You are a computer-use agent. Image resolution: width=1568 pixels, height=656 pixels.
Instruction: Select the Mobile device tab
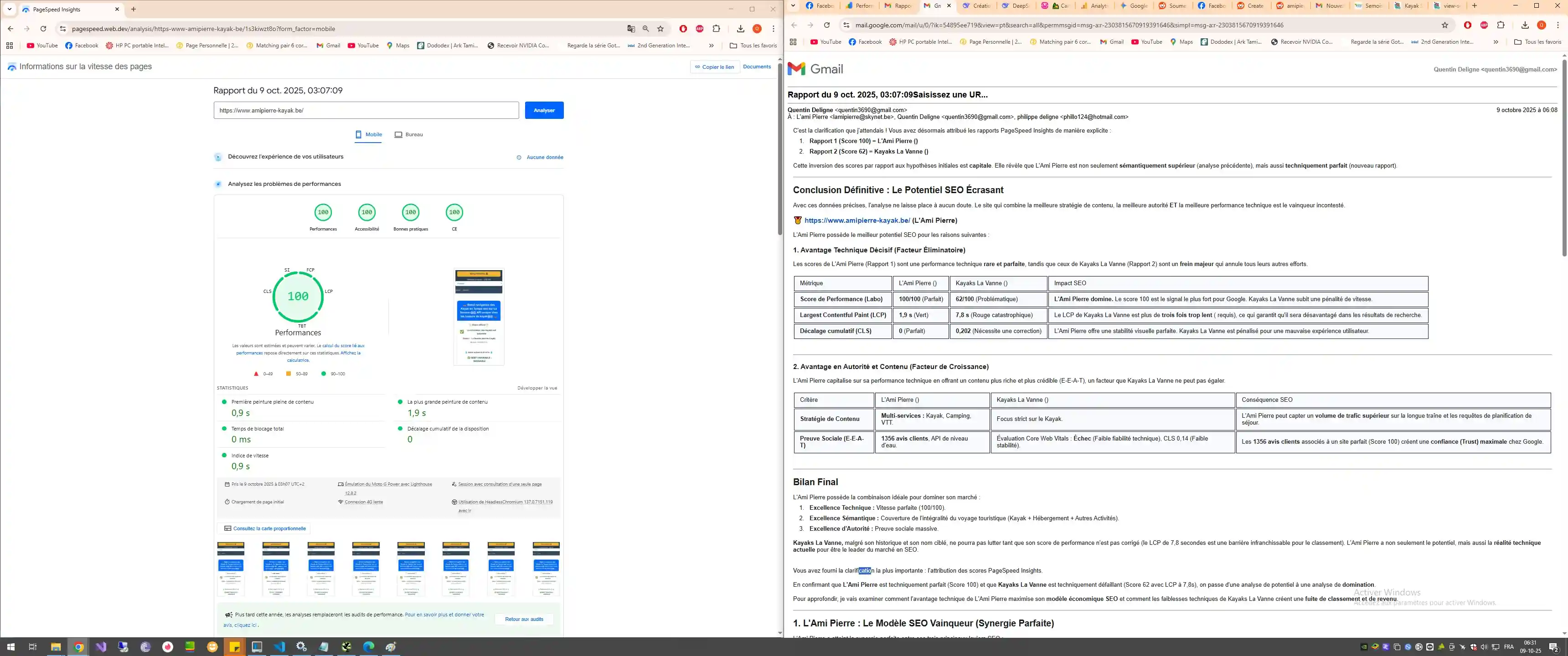[369, 134]
